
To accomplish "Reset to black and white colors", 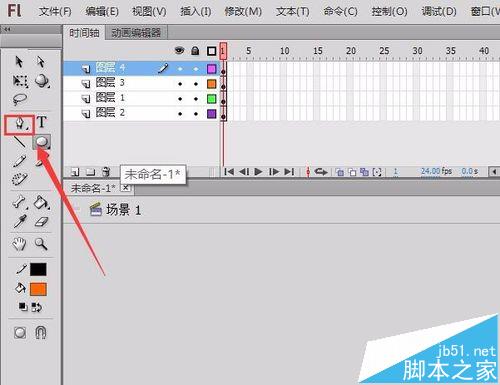I will (x=22, y=307).
